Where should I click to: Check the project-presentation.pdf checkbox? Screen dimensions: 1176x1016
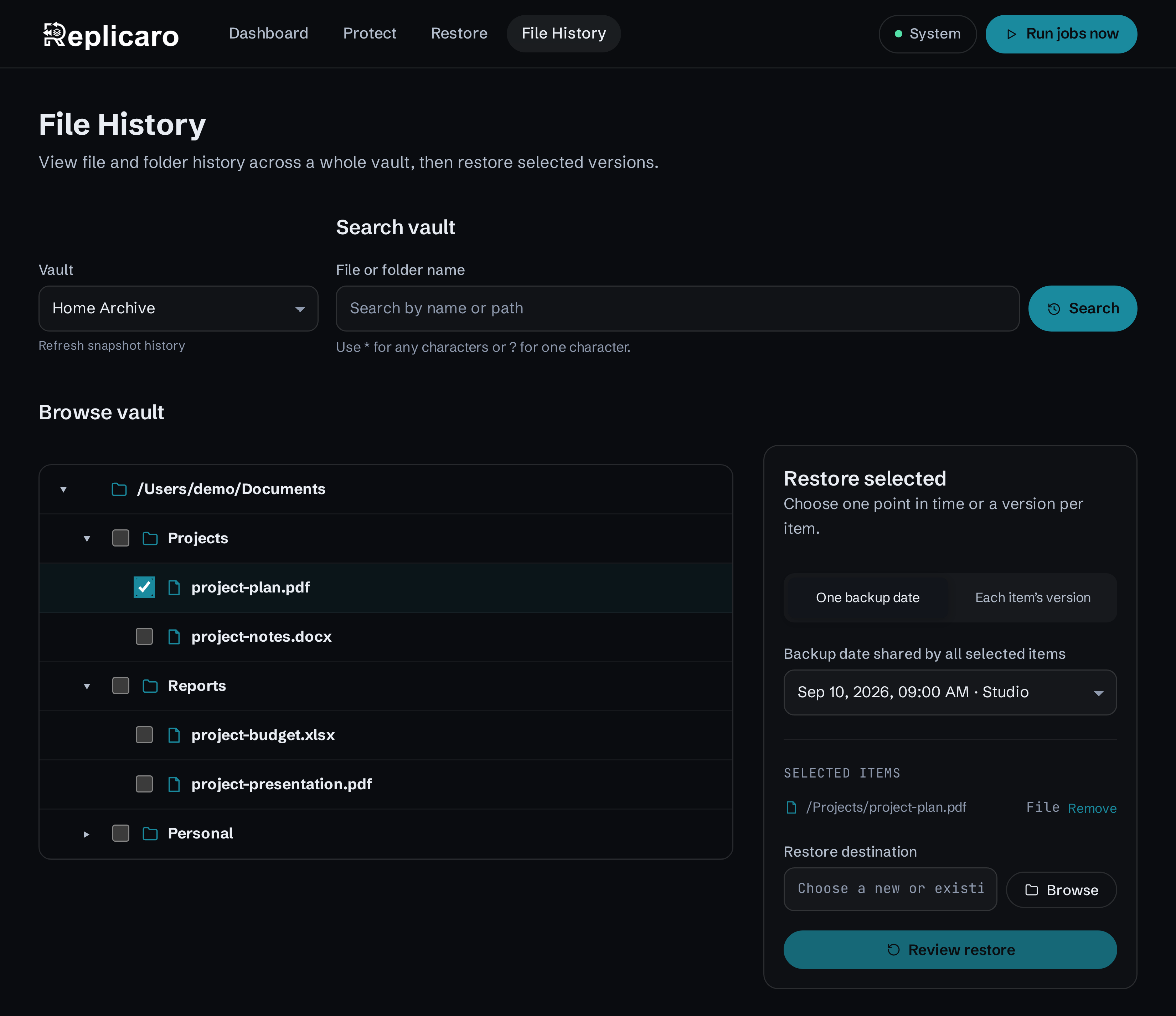click(x=144, y=784)
